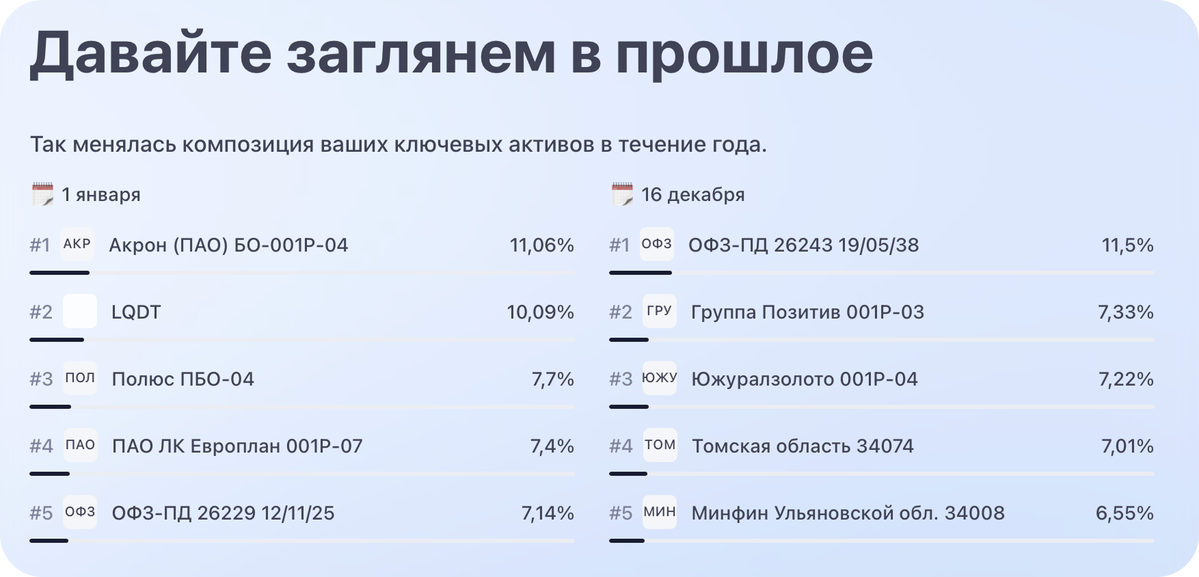Screen dimensions: 1199x577
Task: Click the heading Давайте заглянем в прошлое
Action: pos(451,55)
